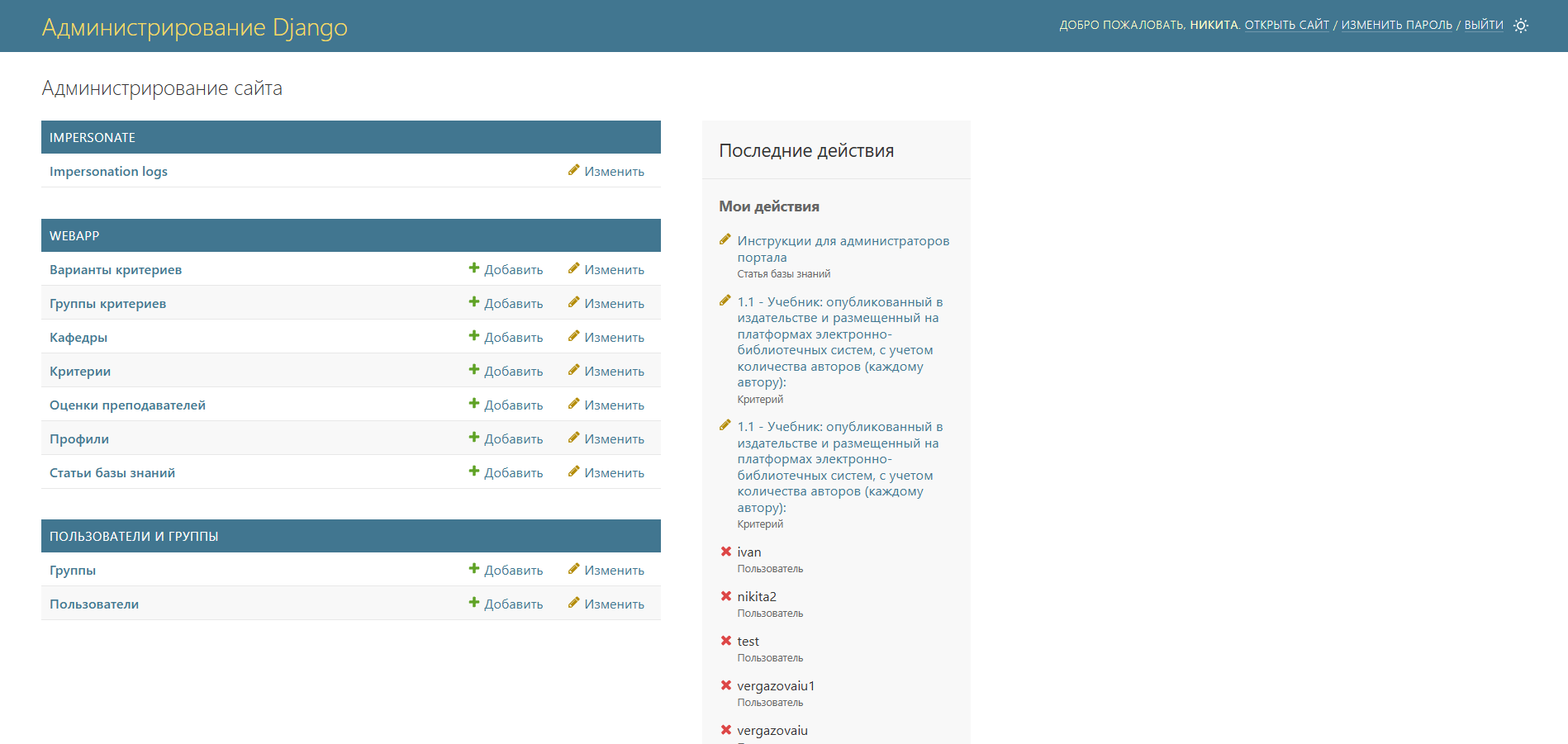Click Добавить for Профили
The height and width of the screenshot is (744, 1568).
coord(506,438)
